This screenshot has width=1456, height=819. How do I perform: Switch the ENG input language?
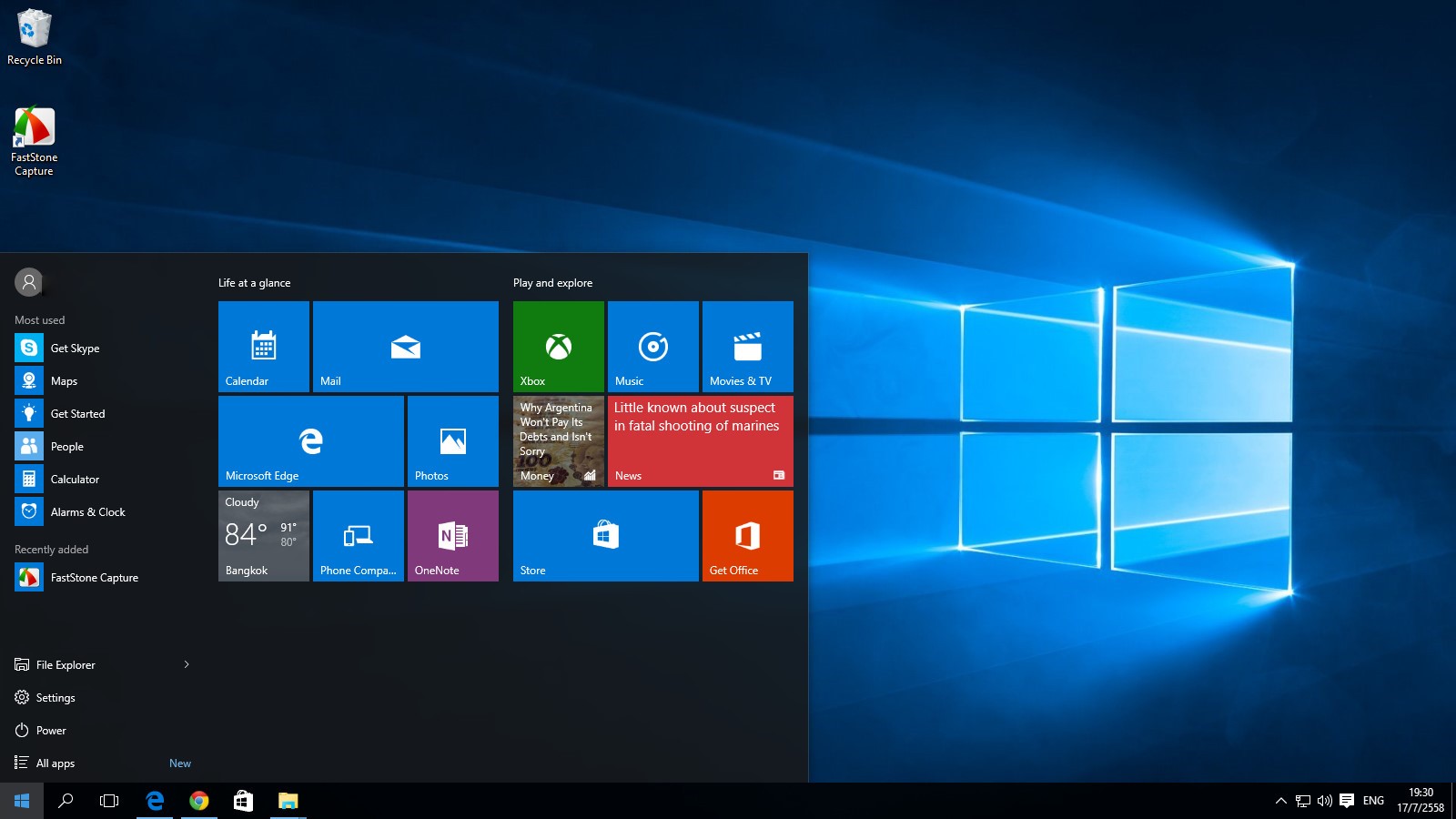pos(1373,801)
